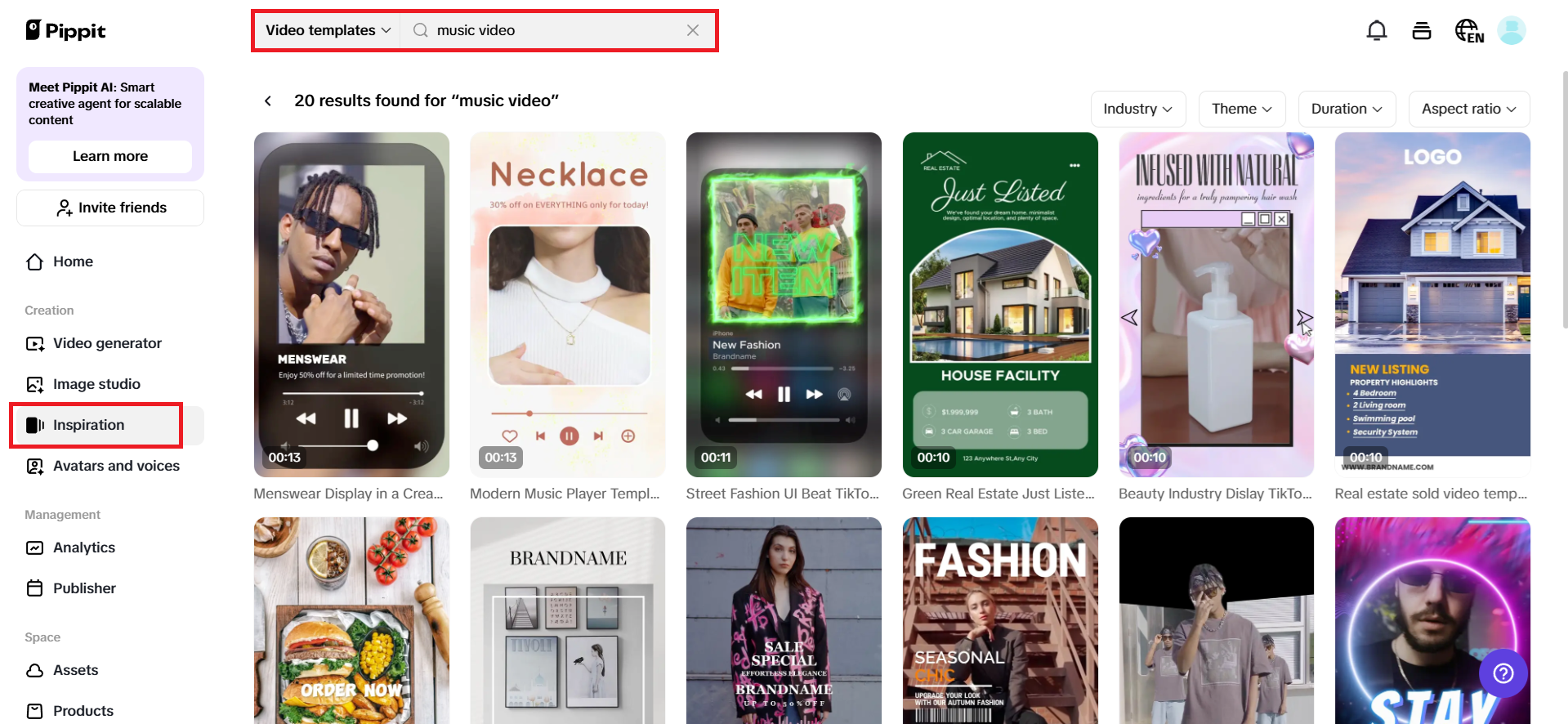Click the search magnifier icon
This screenshot has height=724, width=1568.
[421, 30]
